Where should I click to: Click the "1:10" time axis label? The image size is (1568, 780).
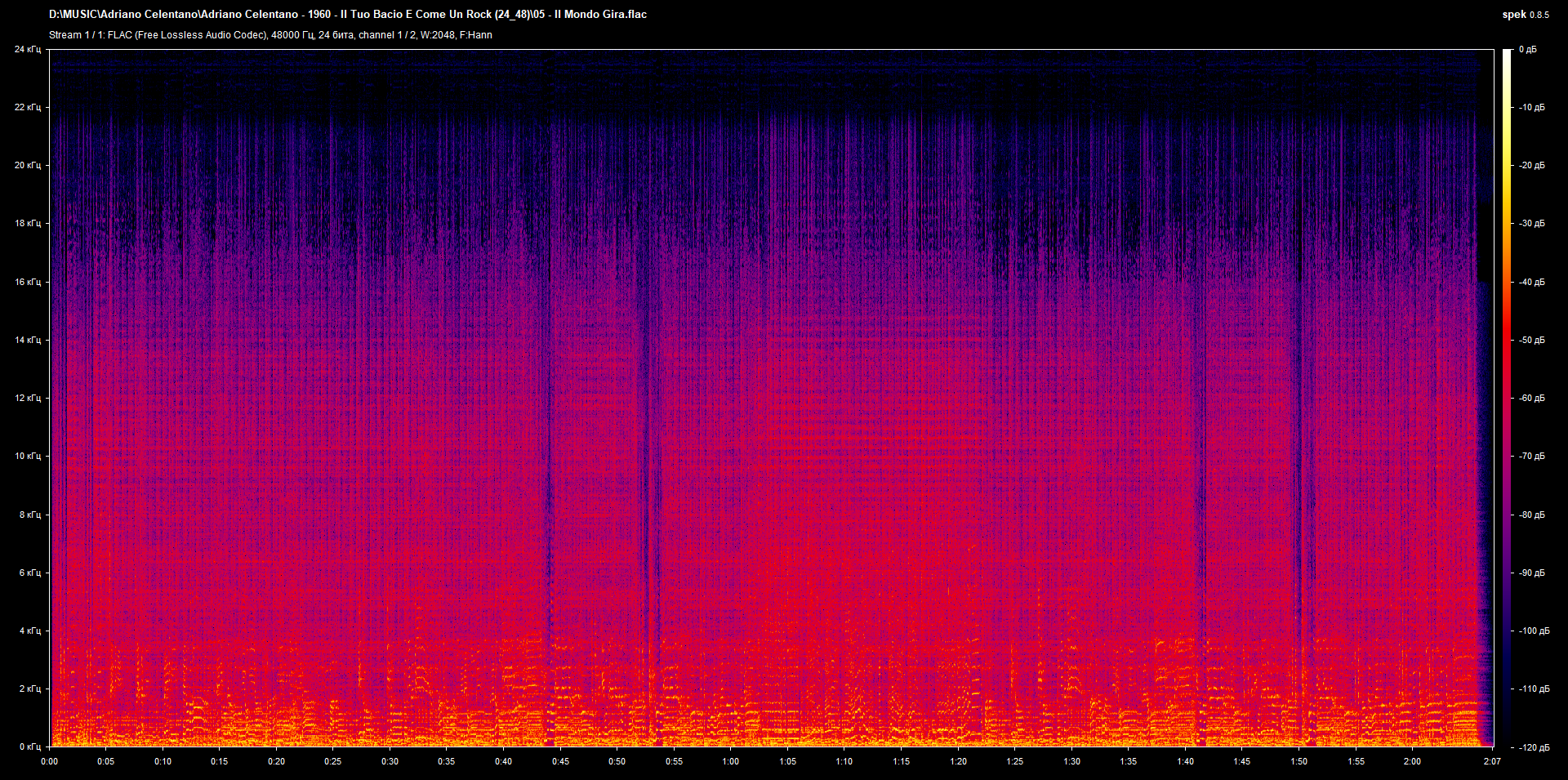click(844, 762)
